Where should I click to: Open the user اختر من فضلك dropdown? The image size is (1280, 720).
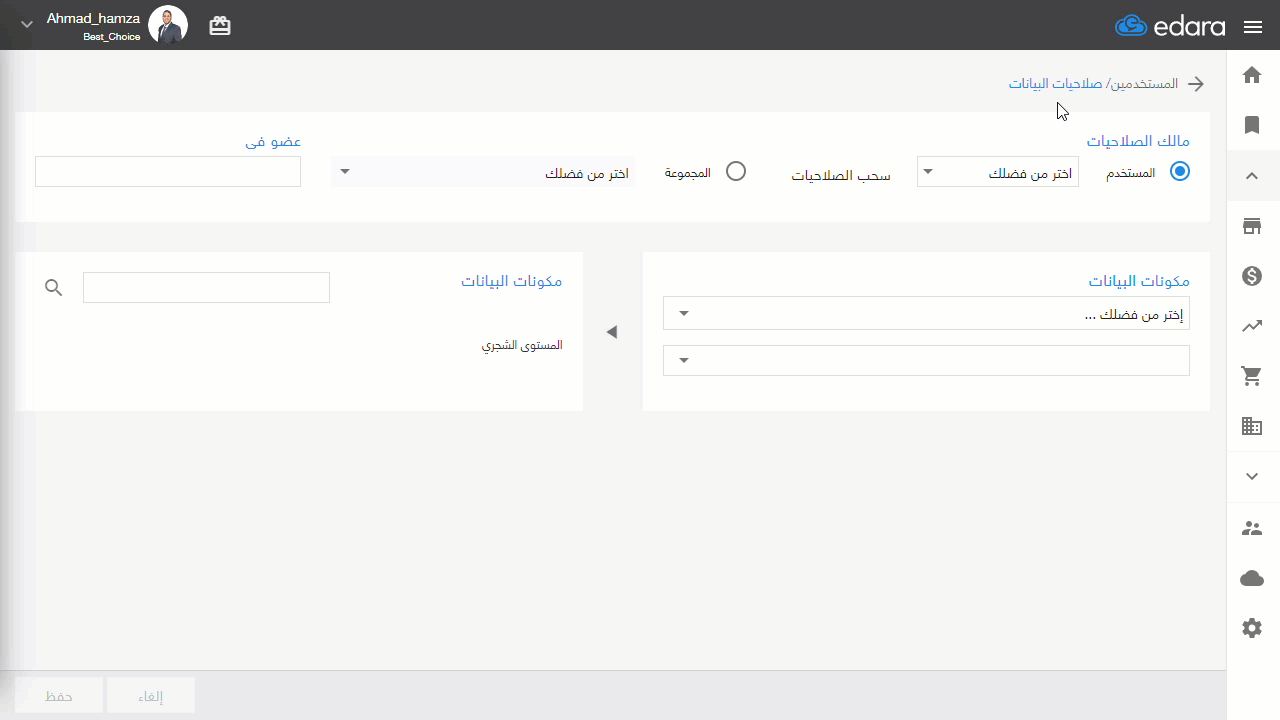click(x=998, y=172)
